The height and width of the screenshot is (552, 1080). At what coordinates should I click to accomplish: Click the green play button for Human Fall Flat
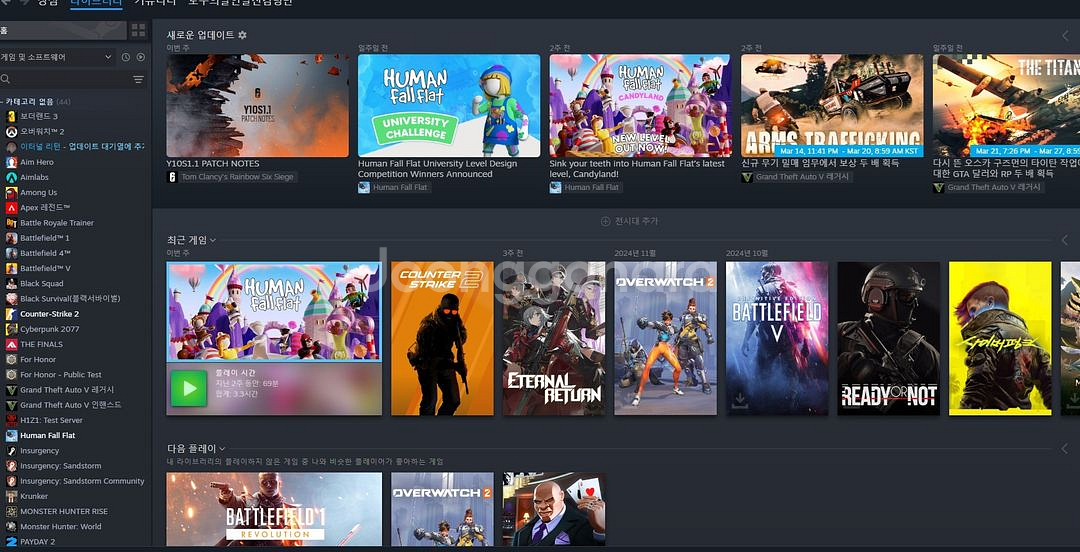189,389
